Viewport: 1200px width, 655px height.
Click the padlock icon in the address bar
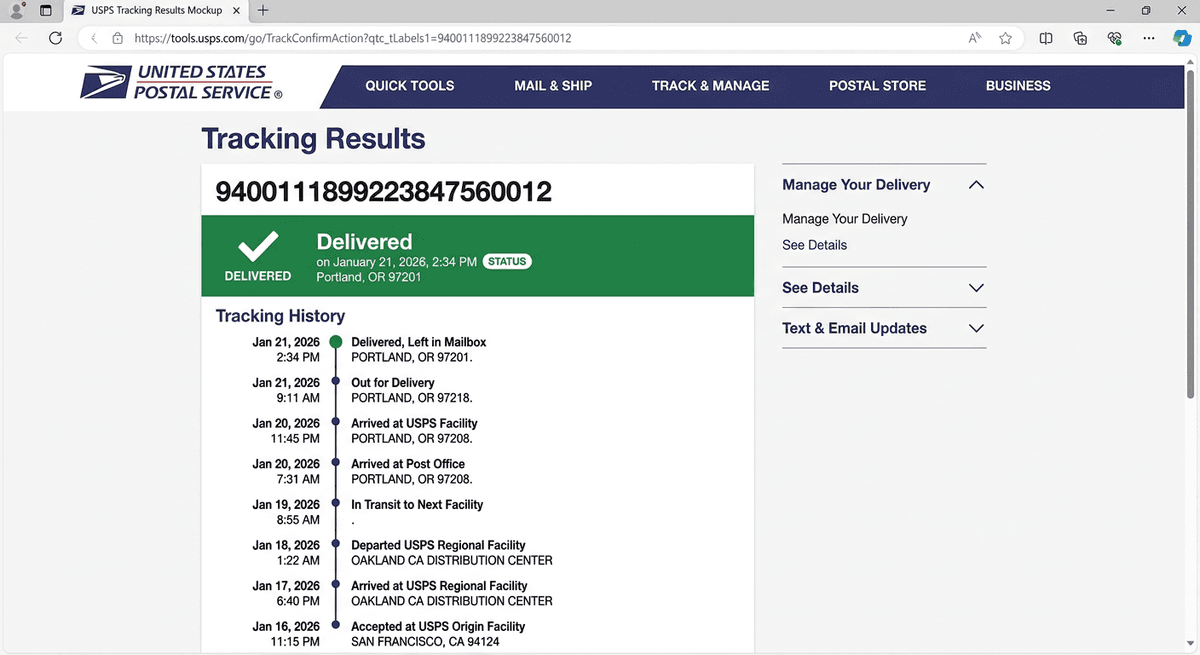[118, 38]
